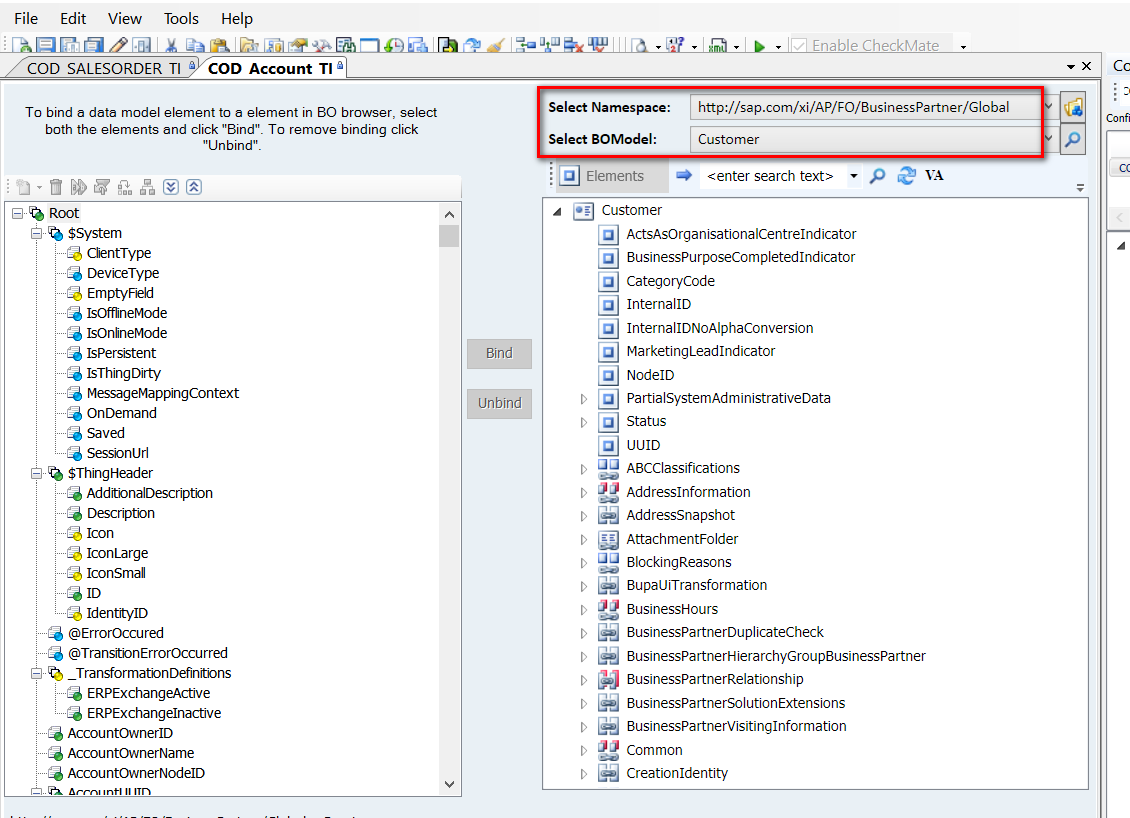This screenshot has height=818, width=1130.
Task: Open the Edit menu
Action: pyautogui.click(x=73, y=19)
